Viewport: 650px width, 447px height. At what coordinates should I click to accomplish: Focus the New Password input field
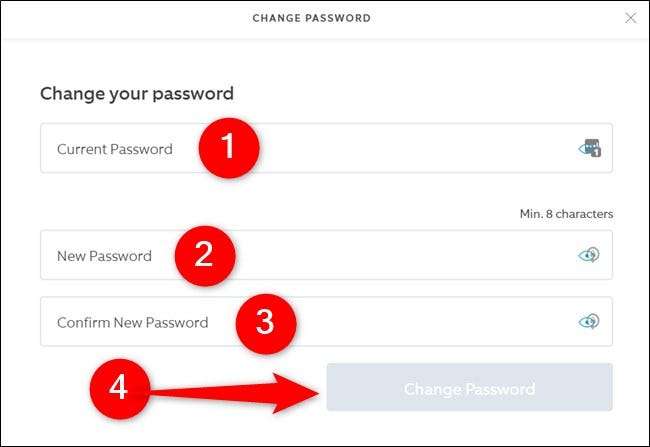coord(400,255)
